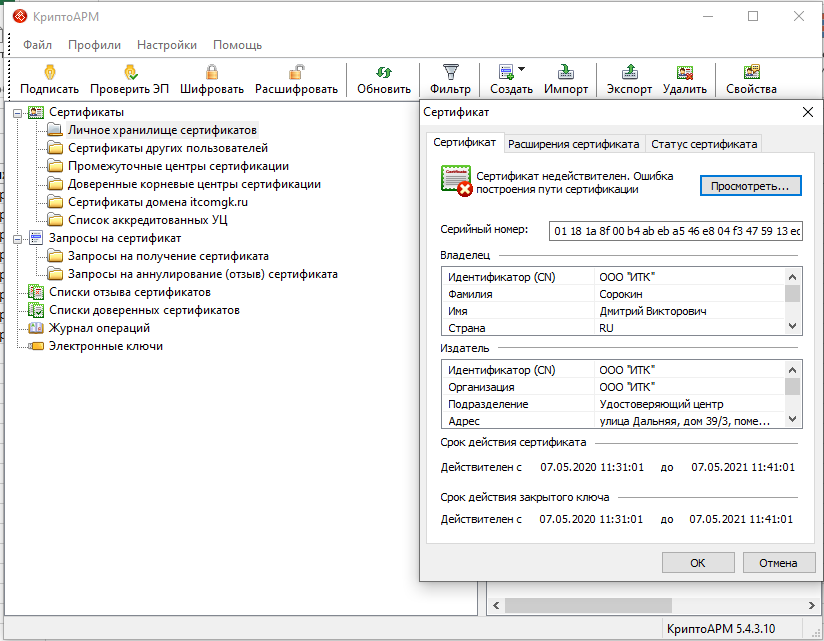Click the Импорт toolbar icon
Screen dimensions: 824x641
pos(566,72)
